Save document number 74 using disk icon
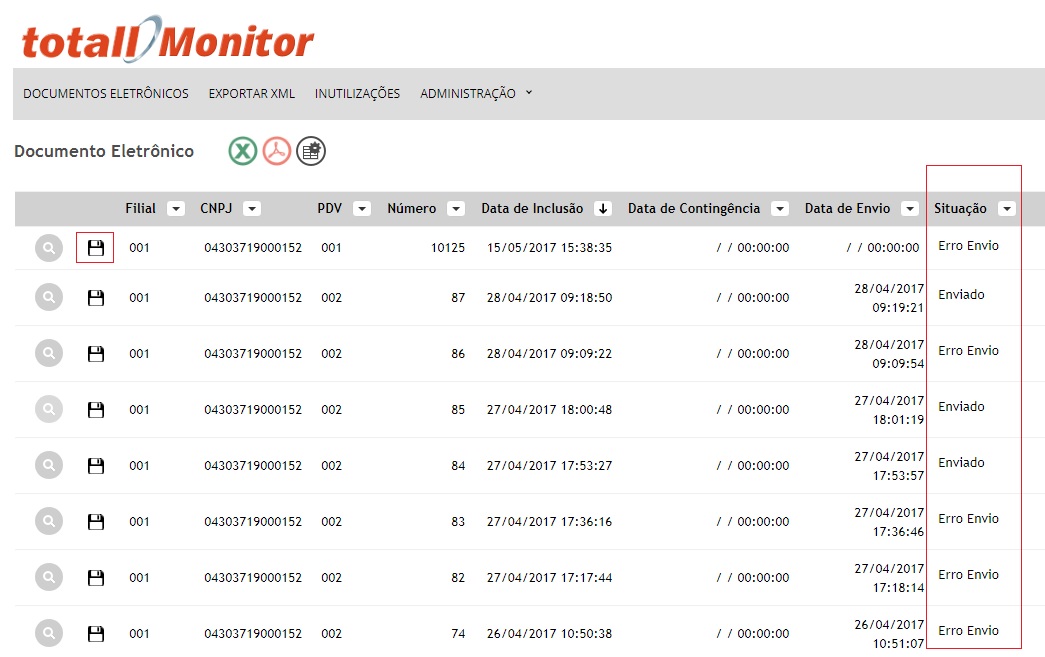Viewport: 1045px width, 657px height. click(x=95, y=634)
